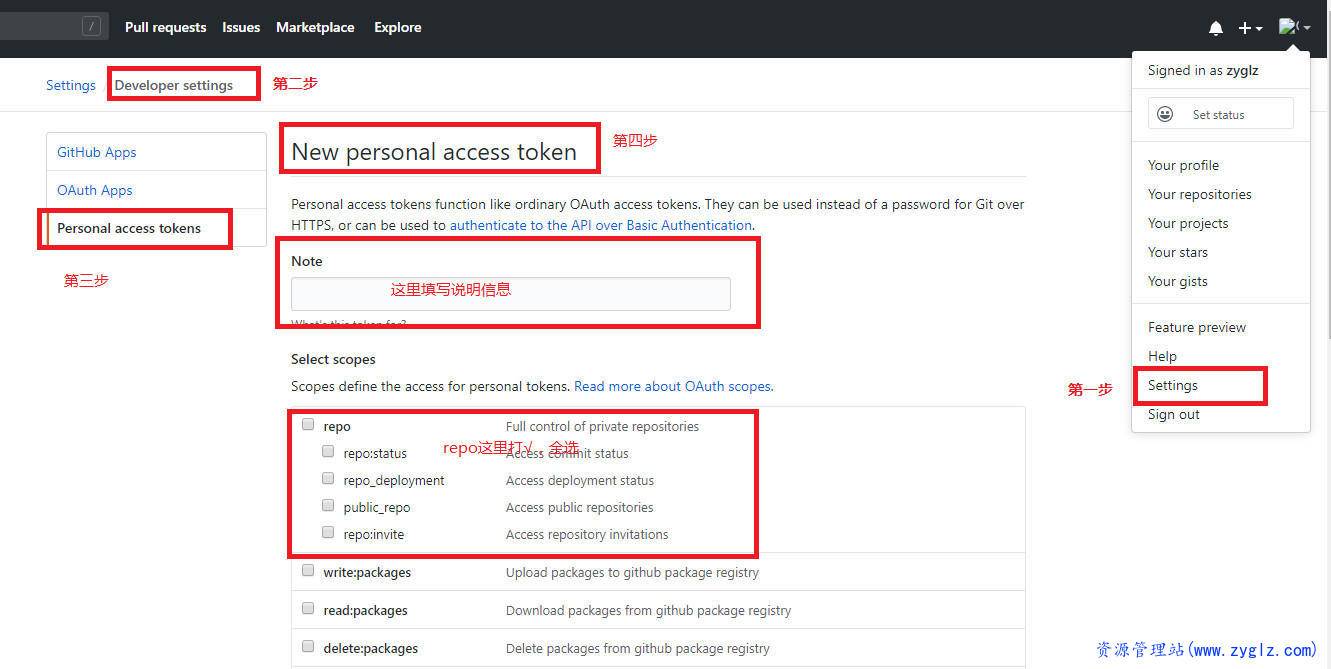
Task: Click 'Delete packages from github package registry'
Action: (x=638, y=648)
